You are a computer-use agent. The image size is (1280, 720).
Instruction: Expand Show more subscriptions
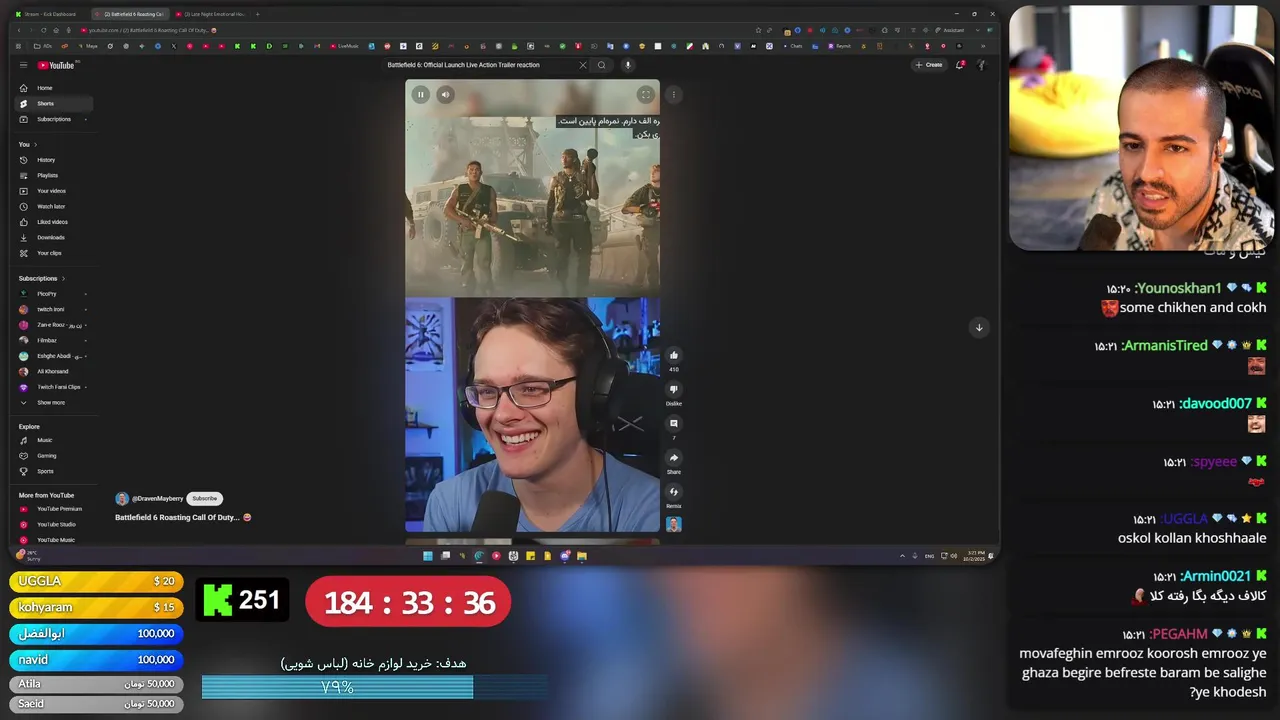pos(54,403)
